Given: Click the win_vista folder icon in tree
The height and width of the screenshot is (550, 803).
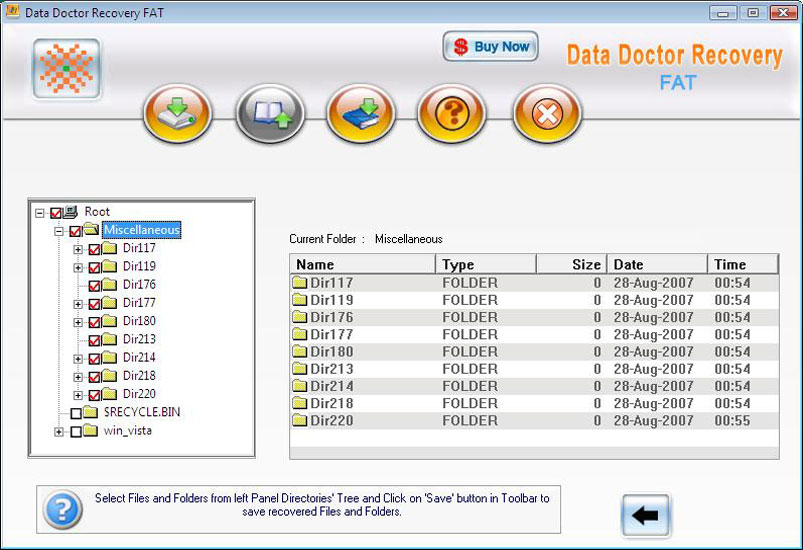Looking at the screenshot, I should pos(91,430).
